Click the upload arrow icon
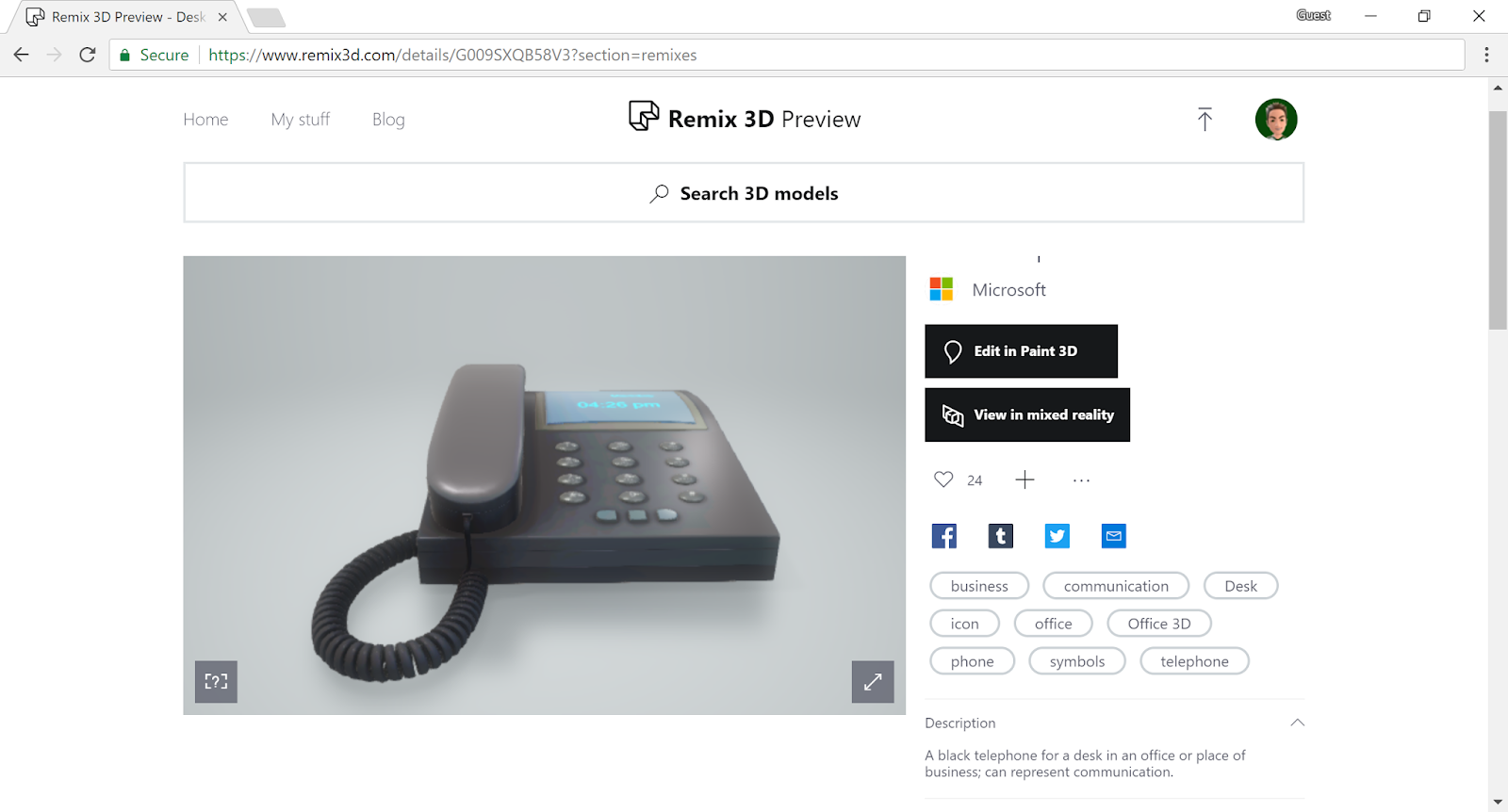1508x812 pixels. click(x=1205, y=120)
